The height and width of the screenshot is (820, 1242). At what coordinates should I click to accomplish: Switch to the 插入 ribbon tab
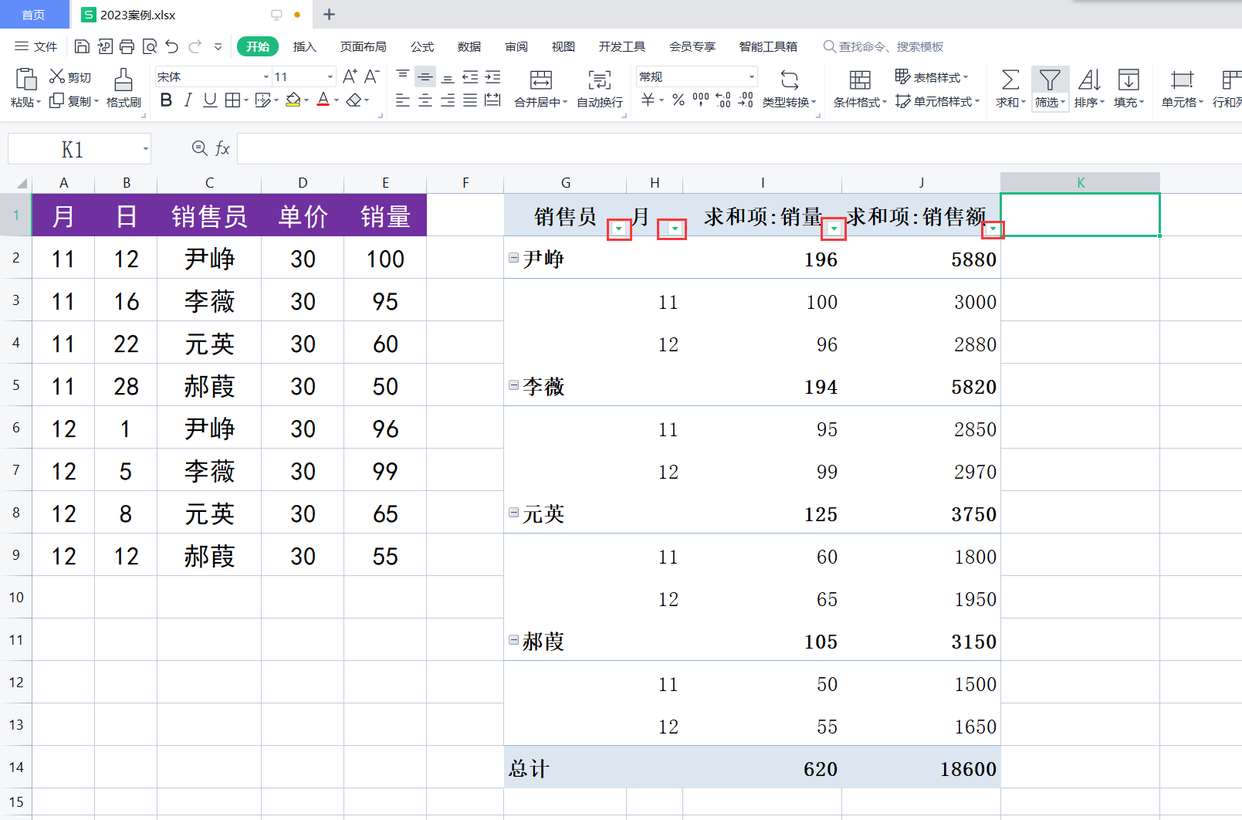[x=304, y=46]
